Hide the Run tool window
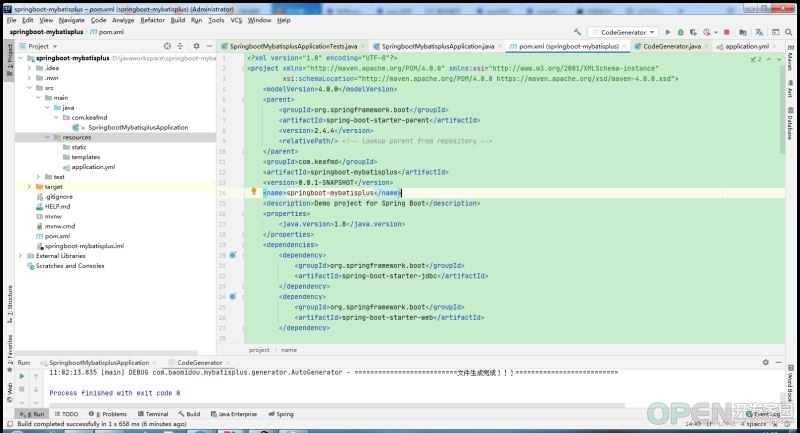Viewport: 800px width, 433px height. (779, 362)
